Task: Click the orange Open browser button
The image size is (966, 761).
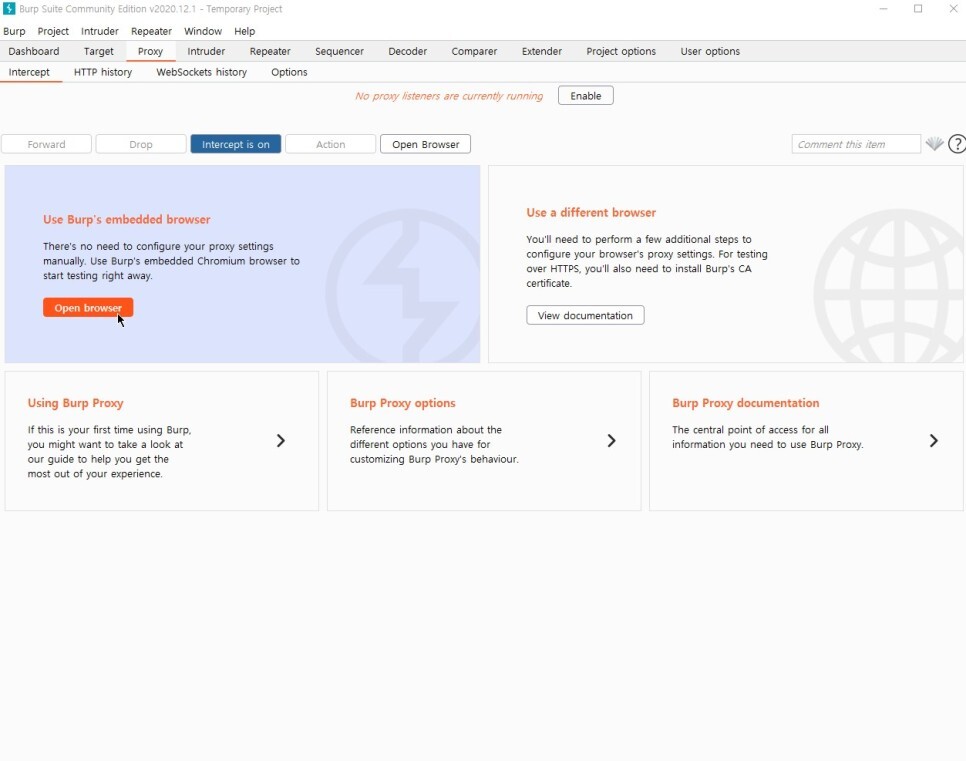Action: tap(88, 307)
